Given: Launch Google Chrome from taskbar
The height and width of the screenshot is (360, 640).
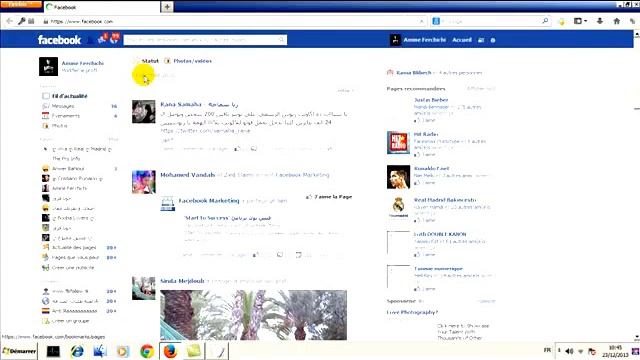Looking at the screenshot, I should click(147, 351).
